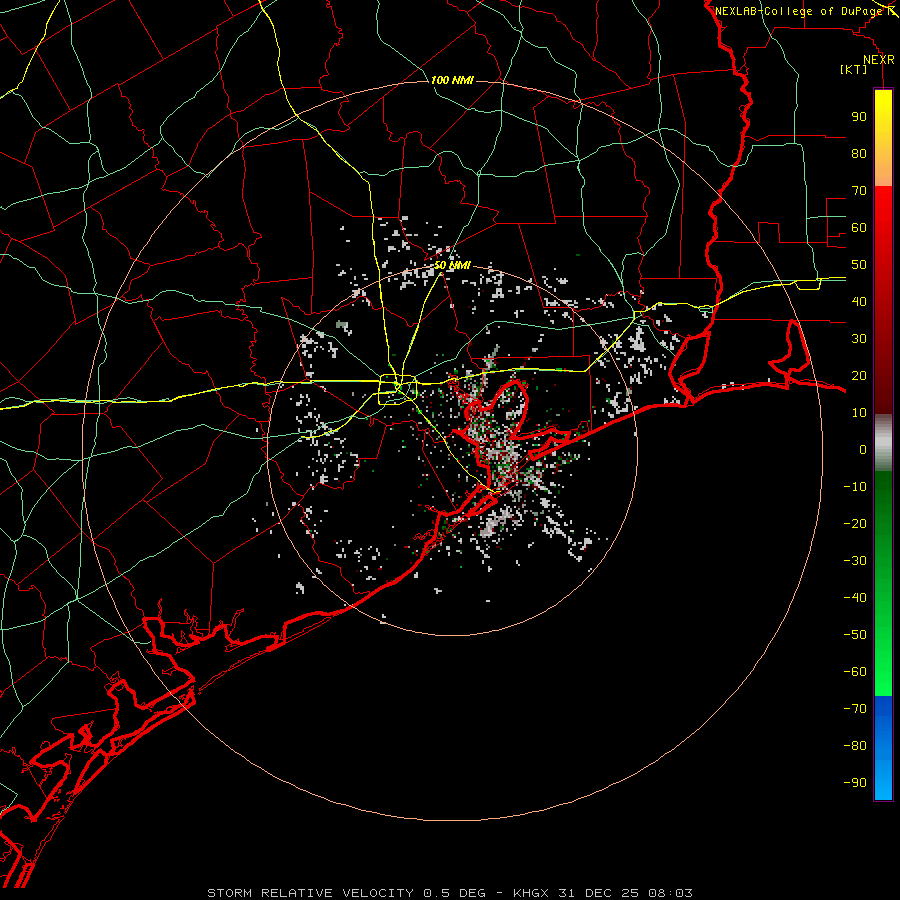Viewport: 900px width, 900px height.
Task: Click the 30 value on the velocity scale
Action: point(859,339)
